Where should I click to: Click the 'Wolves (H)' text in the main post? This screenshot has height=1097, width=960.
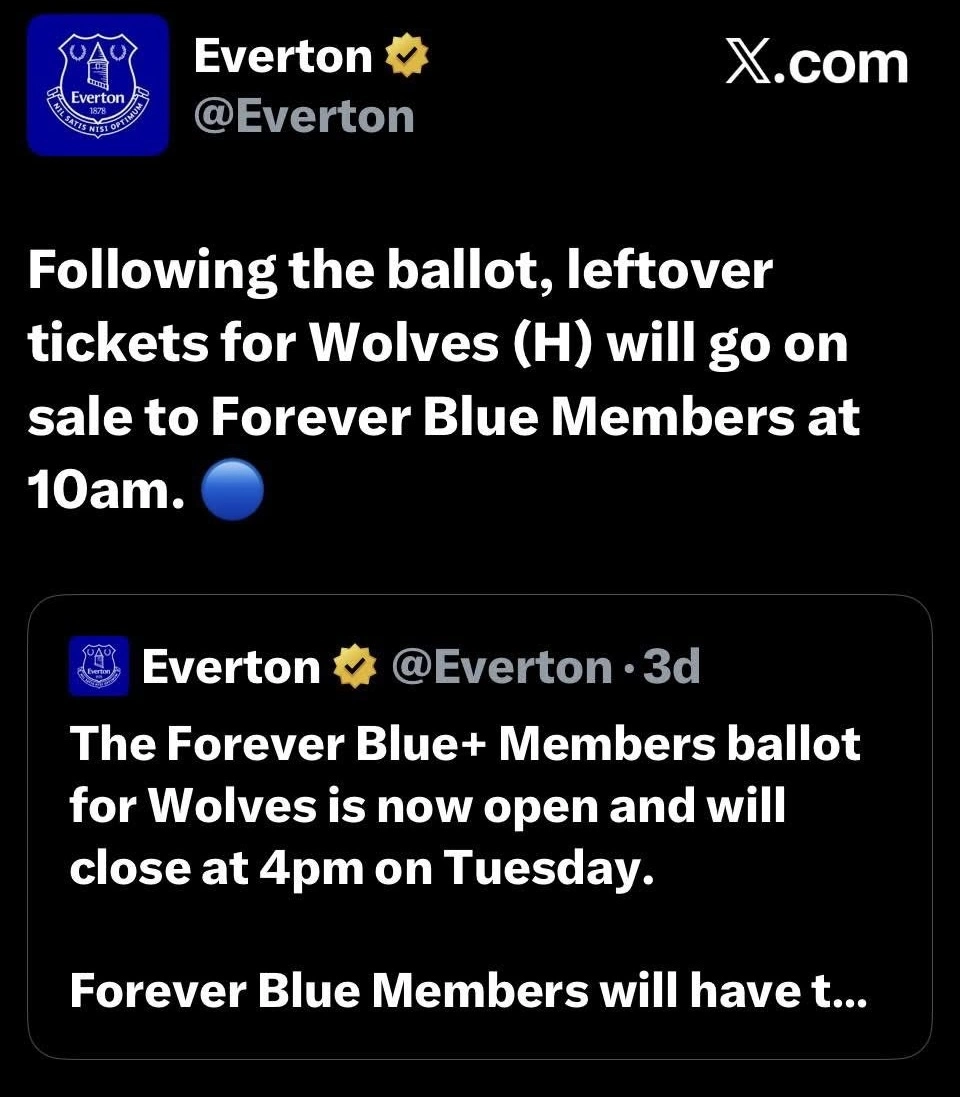click(456, 345)
